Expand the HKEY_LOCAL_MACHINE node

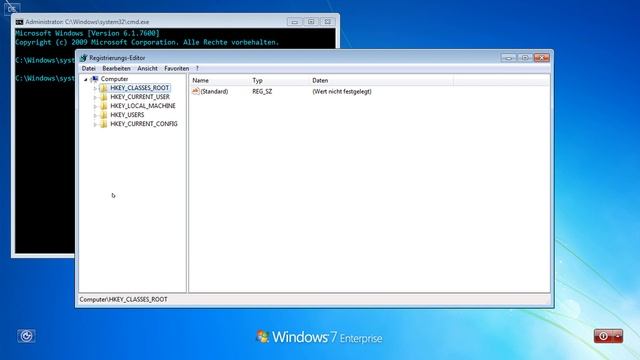pyautogui.click(x=95, y=106)
